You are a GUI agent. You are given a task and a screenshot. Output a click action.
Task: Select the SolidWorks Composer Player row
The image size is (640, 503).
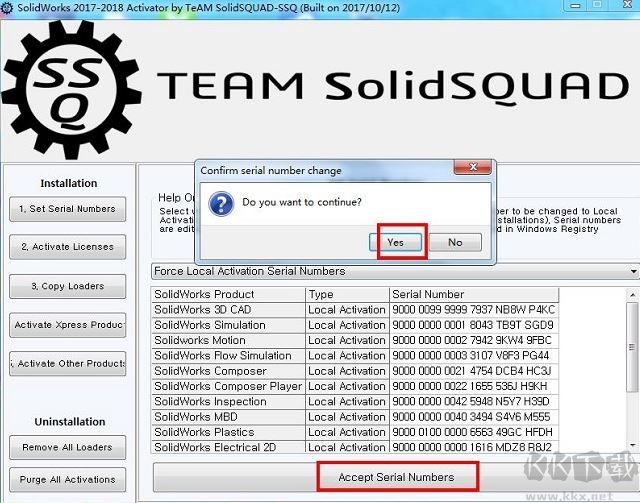click(228, 386)
